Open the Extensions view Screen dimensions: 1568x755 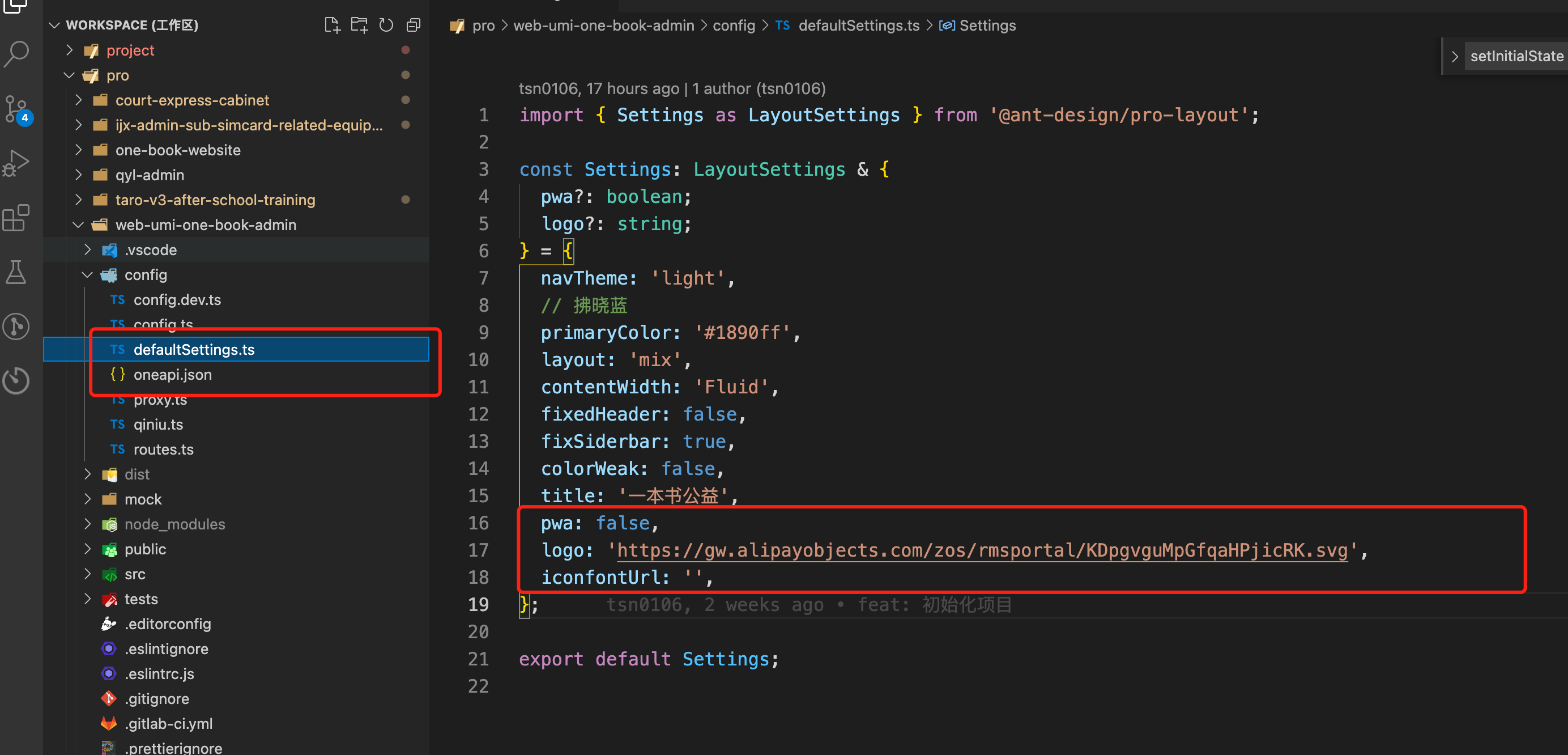(x=16, y=217)
